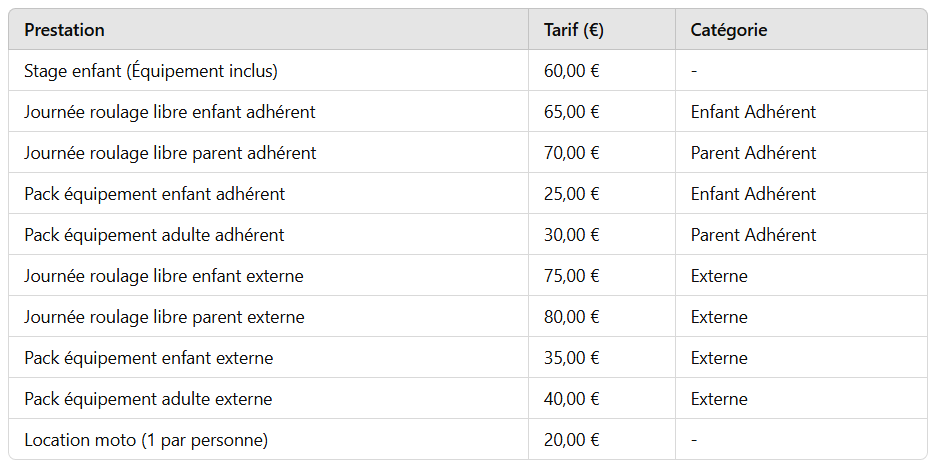Viewport: 936px width, 472px height.
Task: Click Journée roulage libre parent adhérent
Action: (170, 153)
